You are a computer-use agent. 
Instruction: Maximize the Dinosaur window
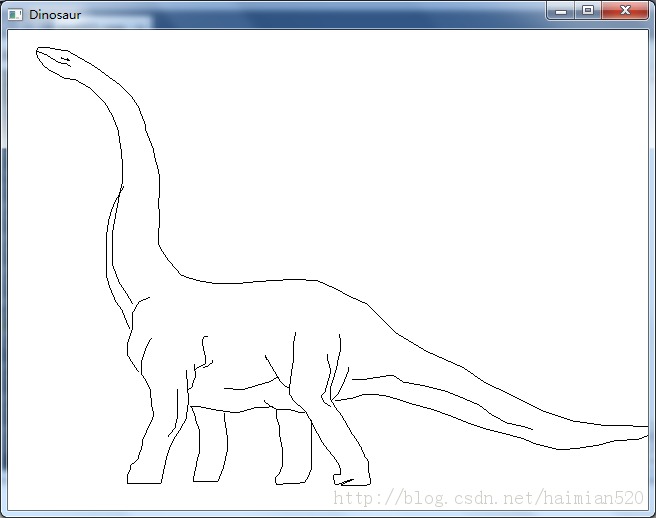[x=588, y=10]
